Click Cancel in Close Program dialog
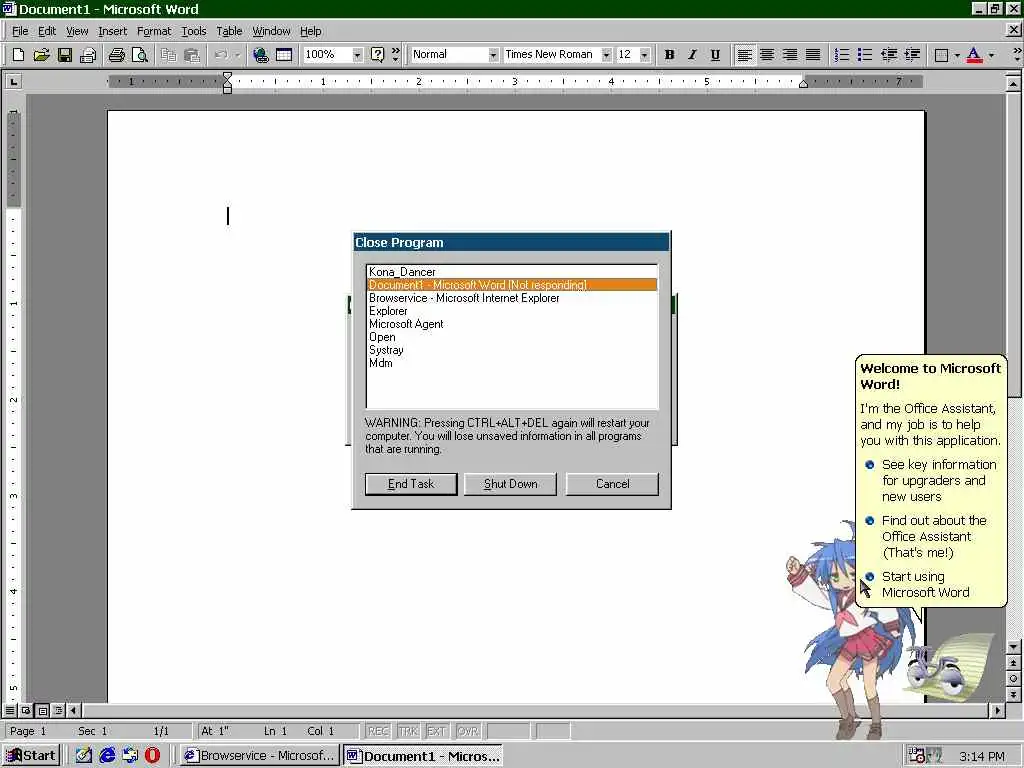 [612, 484]
